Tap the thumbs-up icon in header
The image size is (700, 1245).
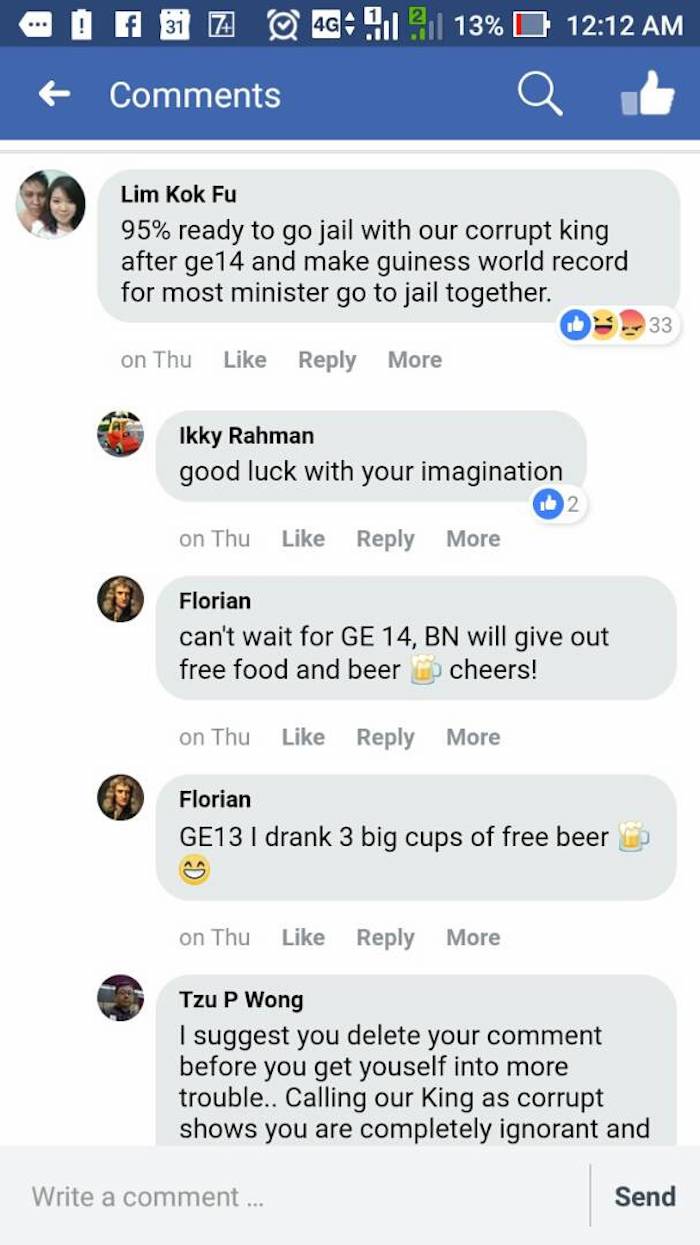coord(647,94)
